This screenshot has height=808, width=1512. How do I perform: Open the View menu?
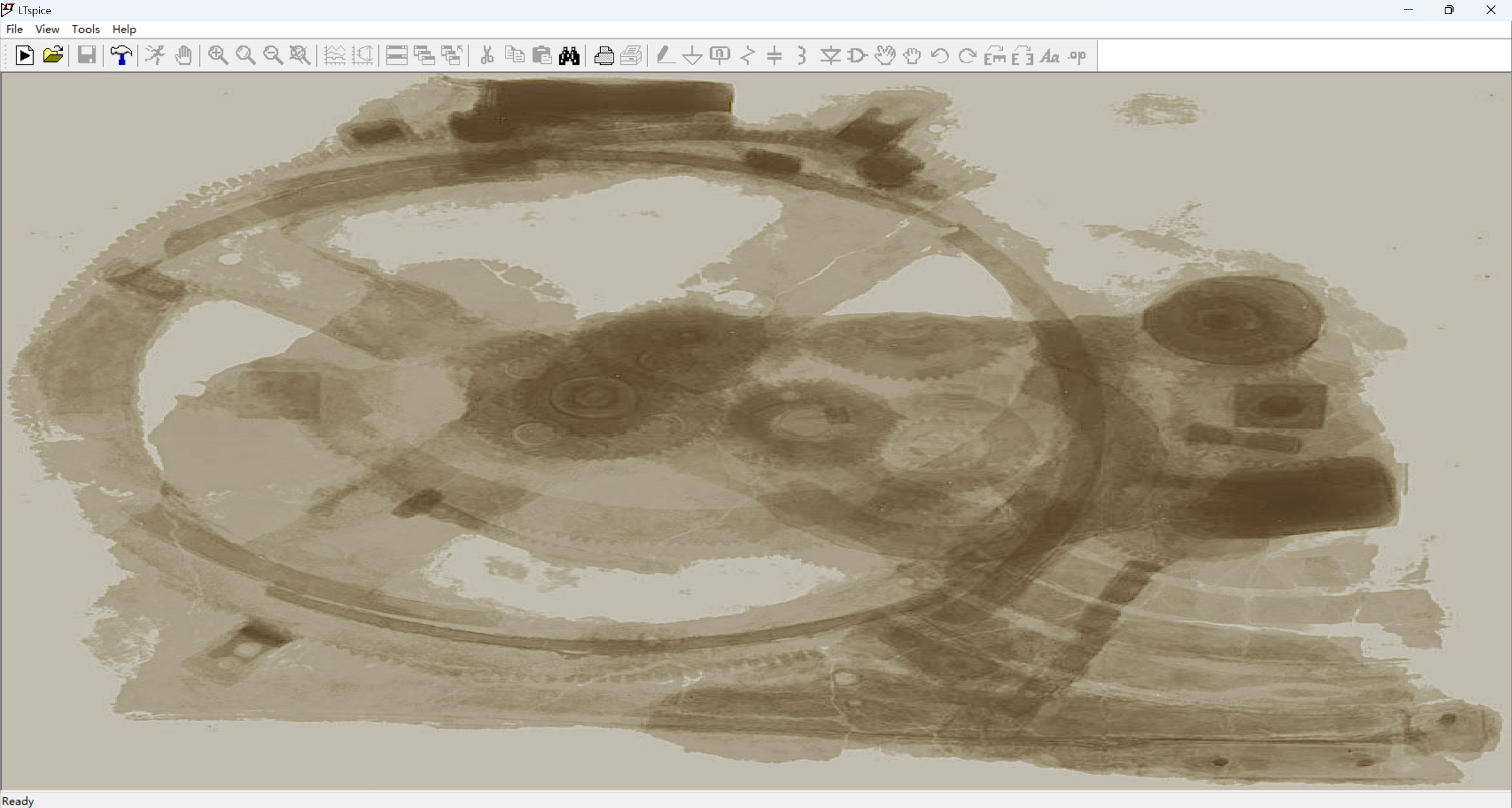point(47,29)
